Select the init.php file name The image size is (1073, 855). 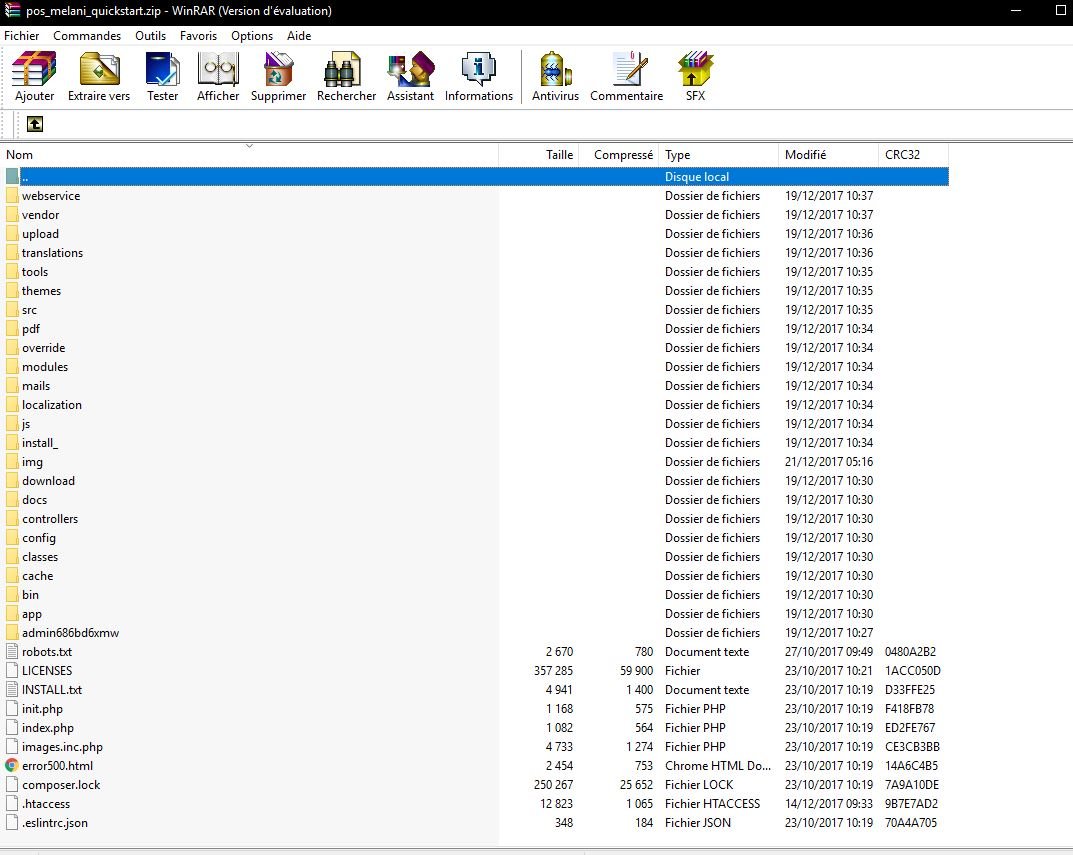[42, 709]
